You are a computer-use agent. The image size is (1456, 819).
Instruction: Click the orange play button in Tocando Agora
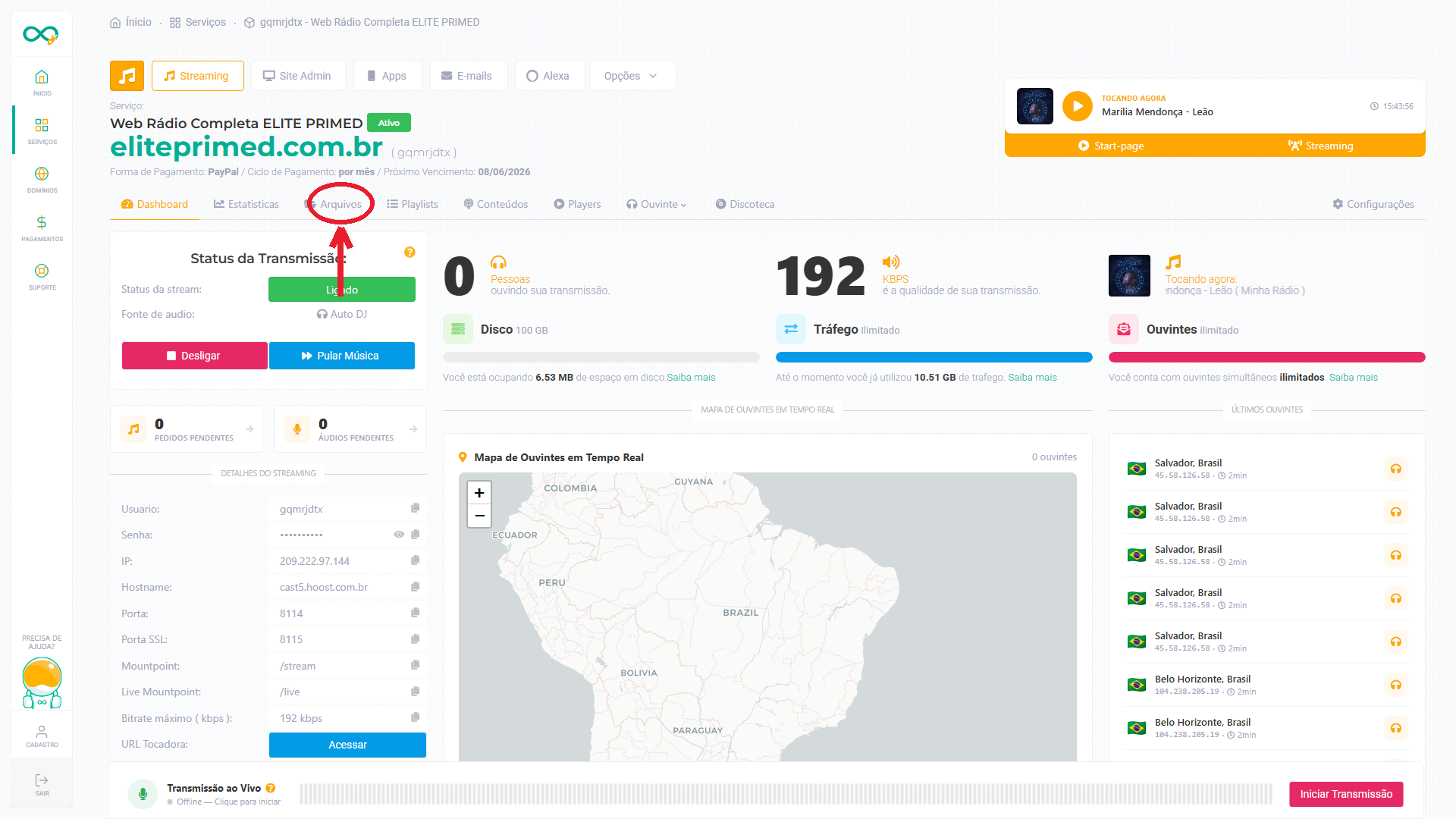(x=1077, y=106)
